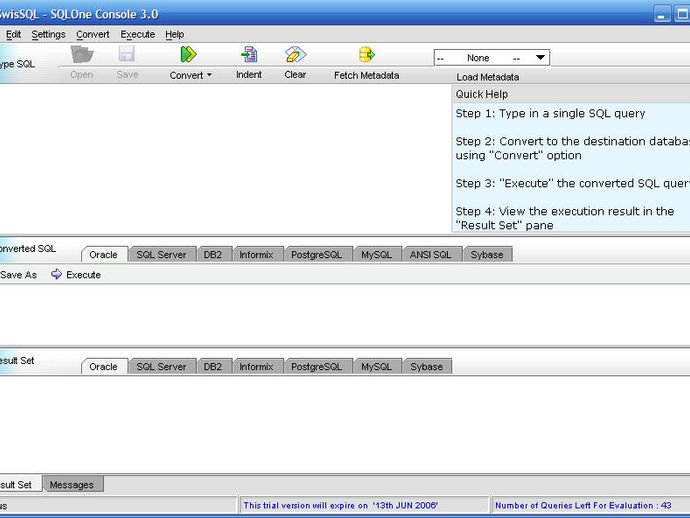Expand the Convert dropdown arrow
The height and width of the screenshot is (518, 690).
tap(209, 75)
